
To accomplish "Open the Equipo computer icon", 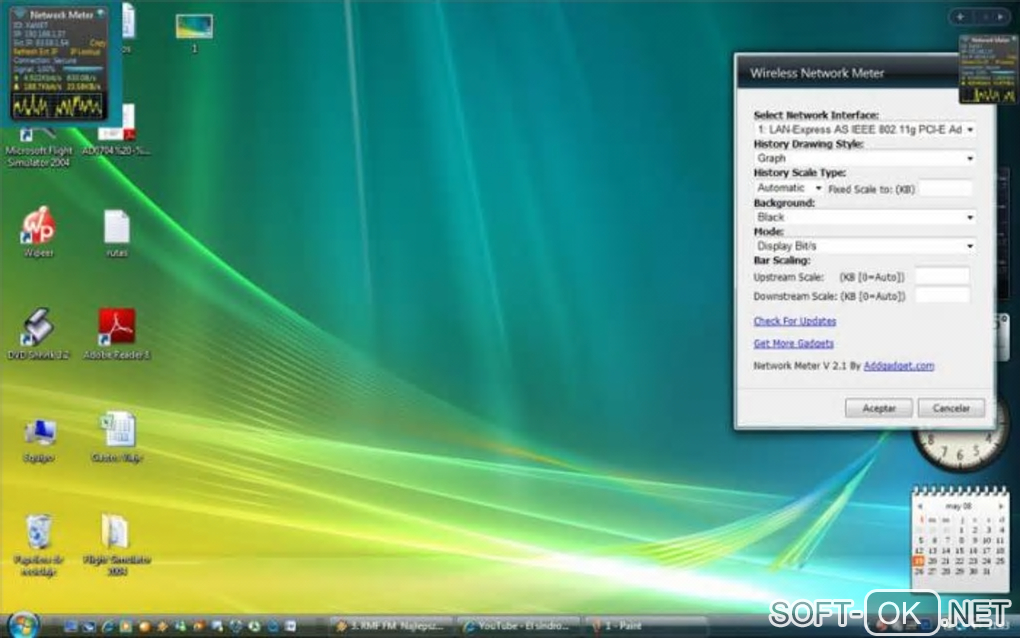I will pos(39,439).
